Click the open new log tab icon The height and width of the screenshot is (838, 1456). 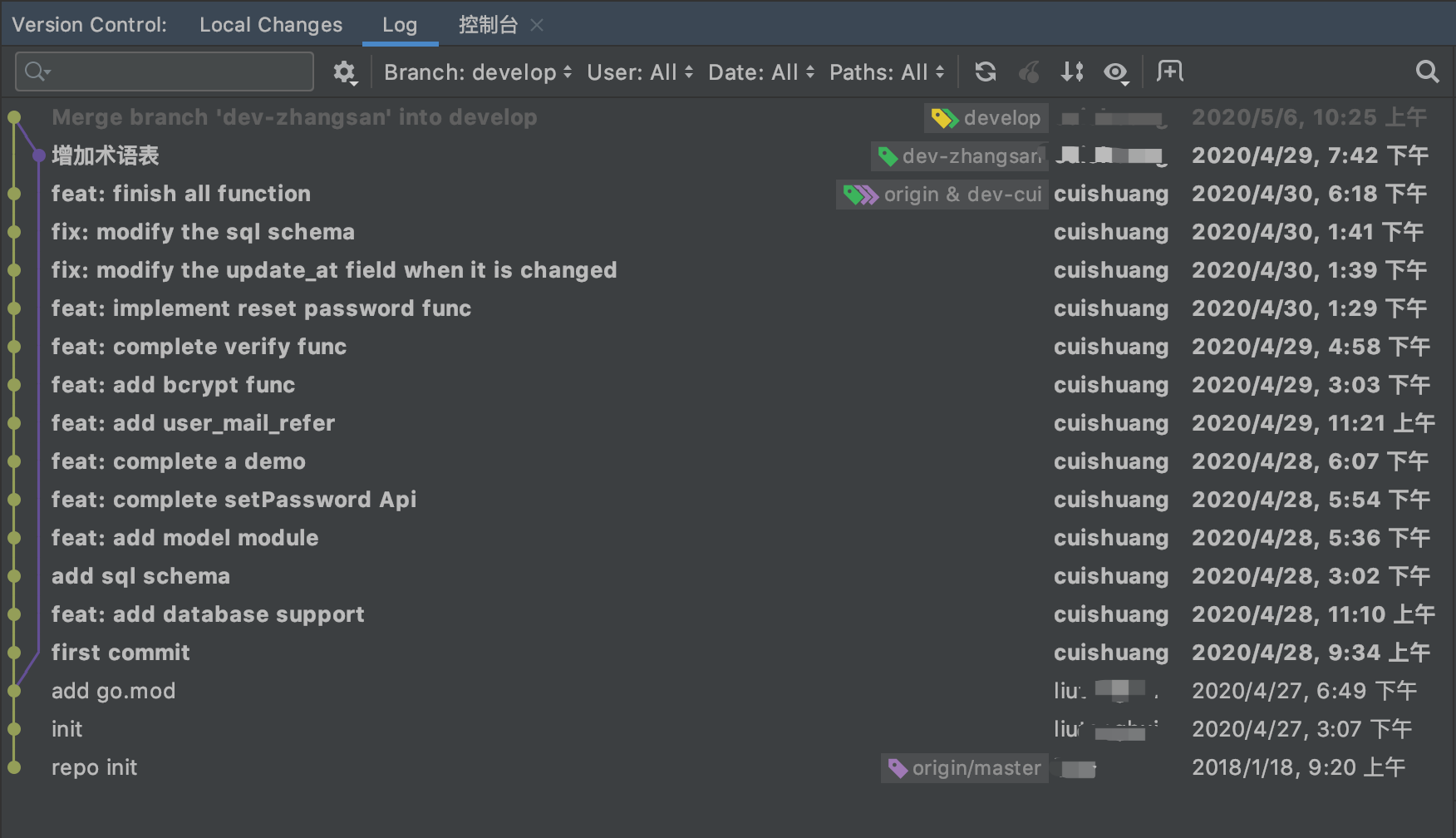(1170, 72)
